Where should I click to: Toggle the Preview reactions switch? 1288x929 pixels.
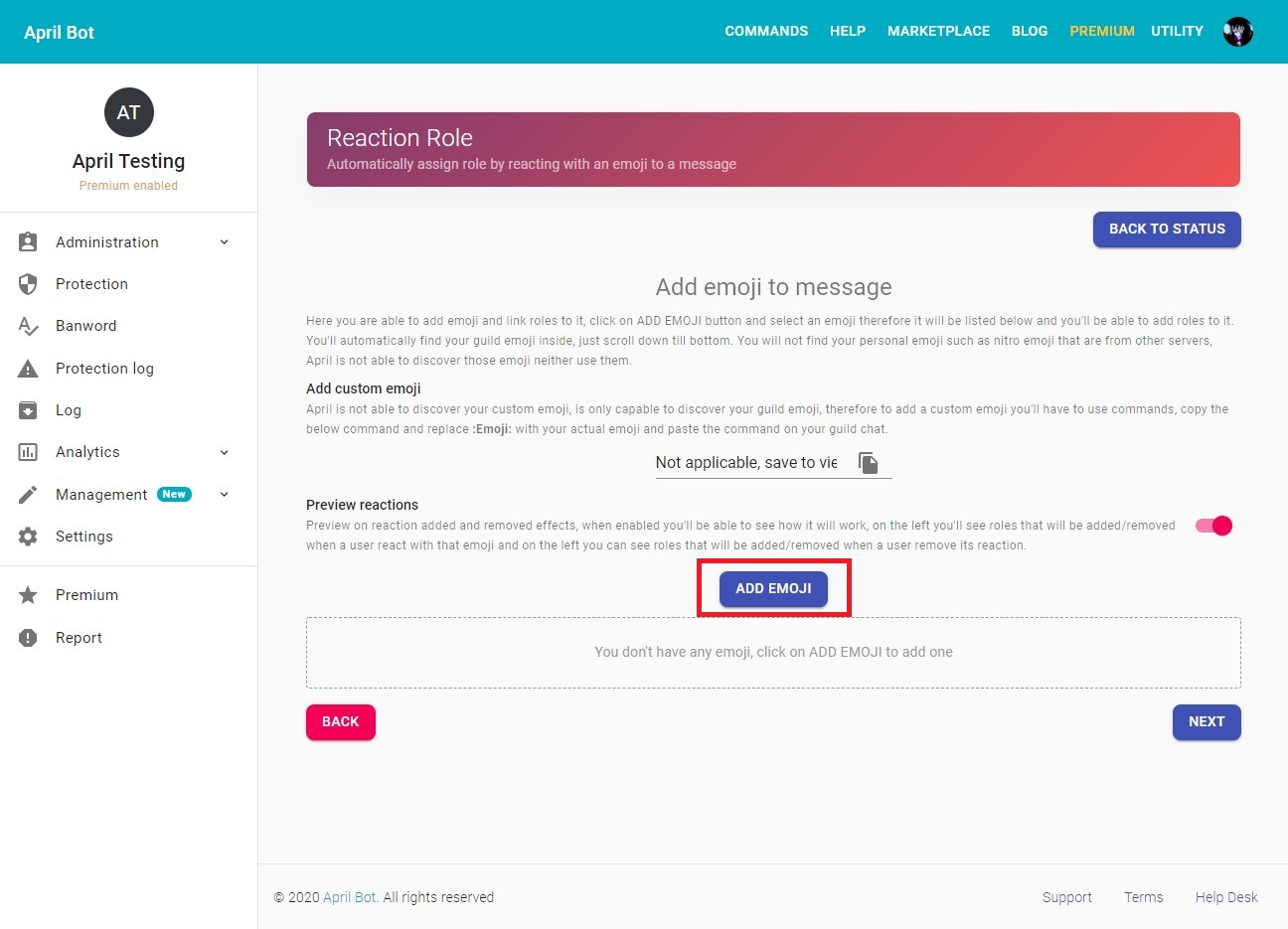pyautogui.click(x=1213, y=526)
